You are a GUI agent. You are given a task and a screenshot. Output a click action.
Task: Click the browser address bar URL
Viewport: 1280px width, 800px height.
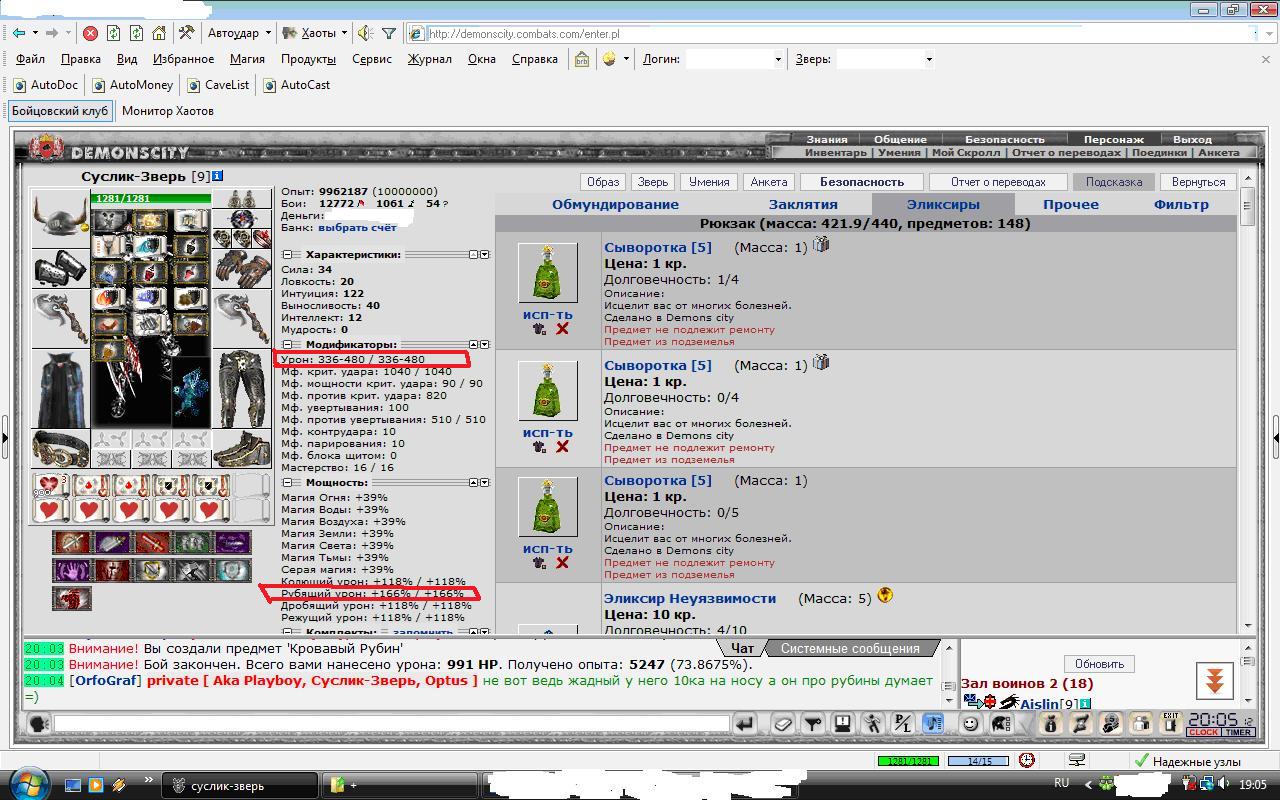coord(523,34)
